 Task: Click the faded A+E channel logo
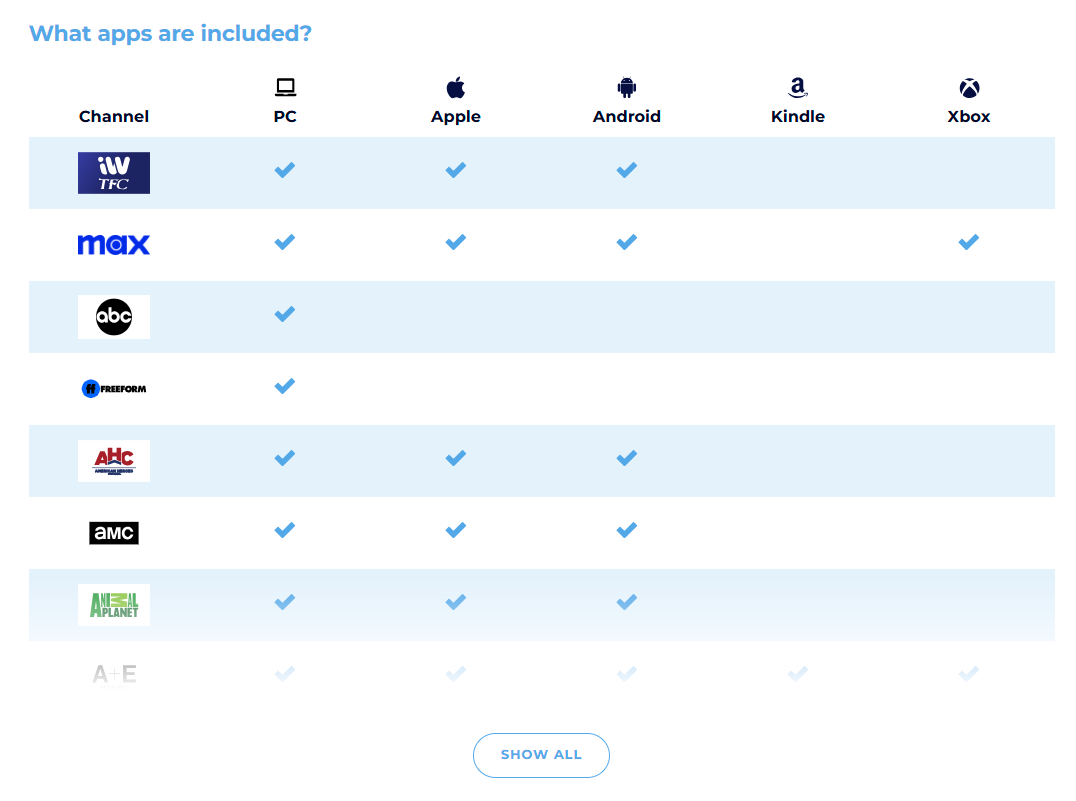(x=114, y=675)
